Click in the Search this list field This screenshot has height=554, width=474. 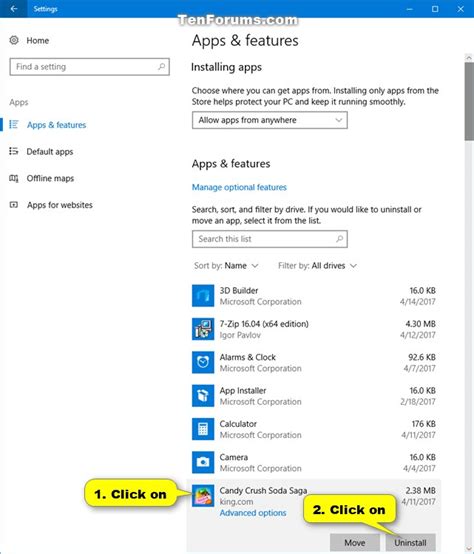tap(269, 239)
